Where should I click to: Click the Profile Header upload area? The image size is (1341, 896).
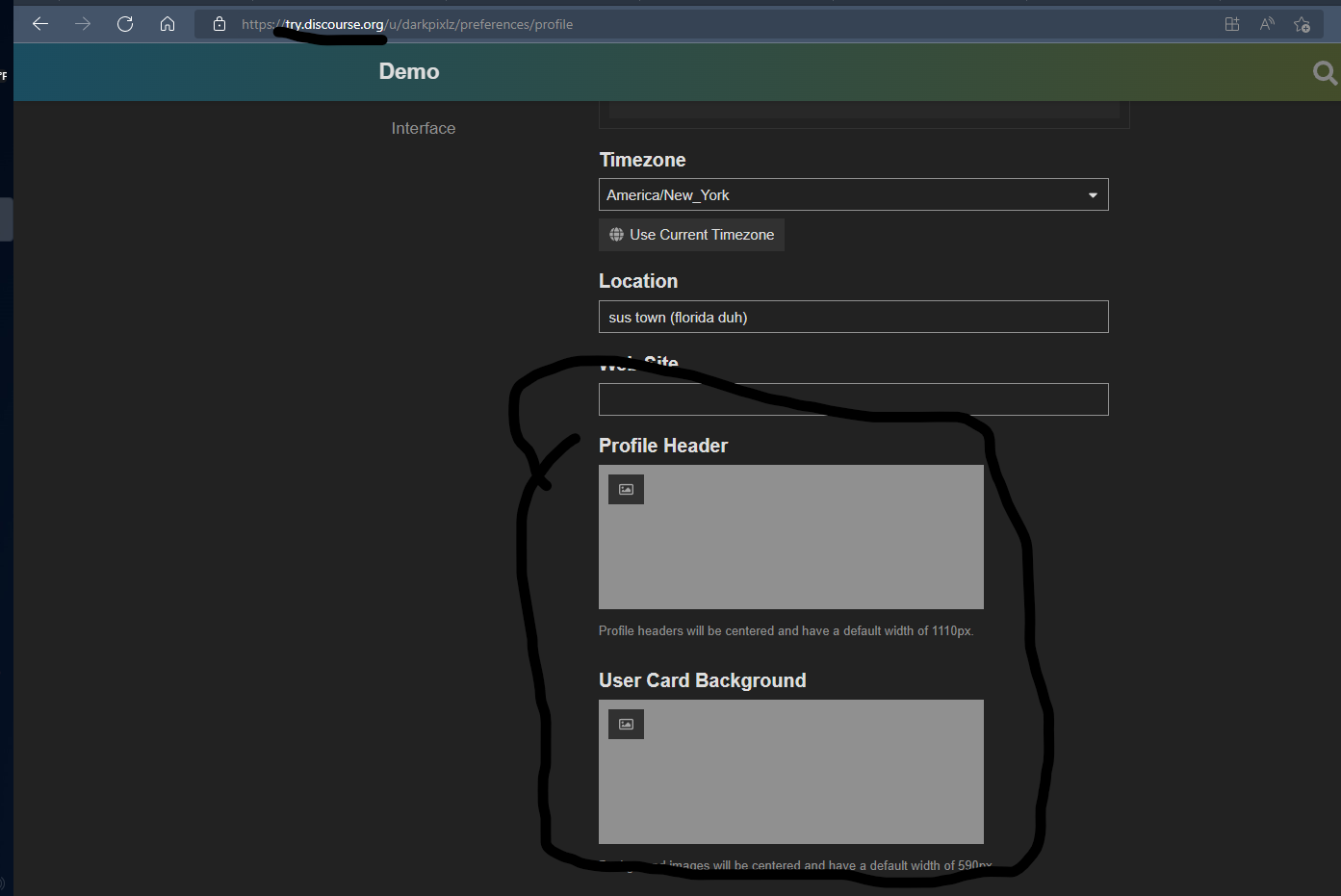pos(790,537)
